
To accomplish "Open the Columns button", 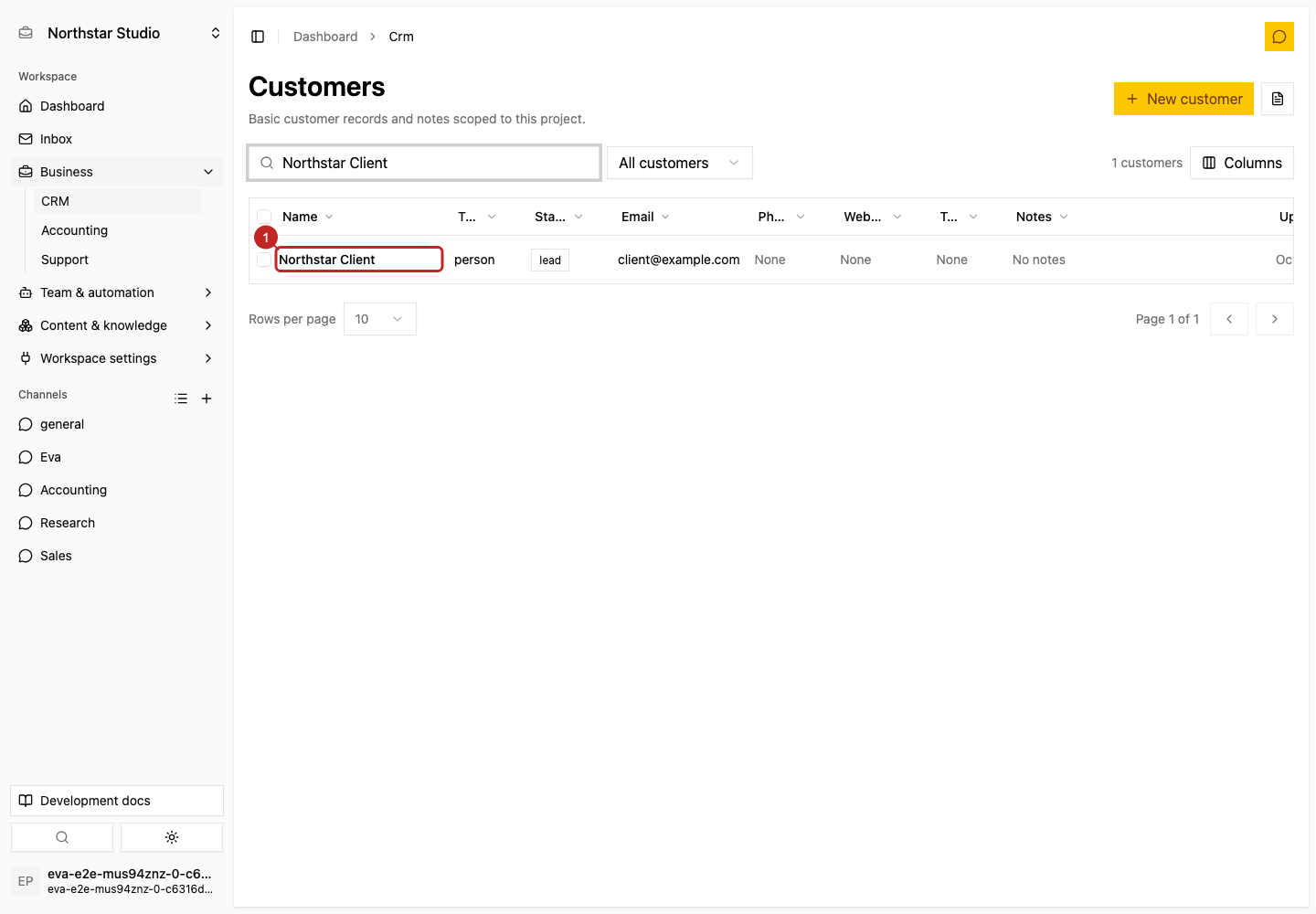I will (1242, 163).
